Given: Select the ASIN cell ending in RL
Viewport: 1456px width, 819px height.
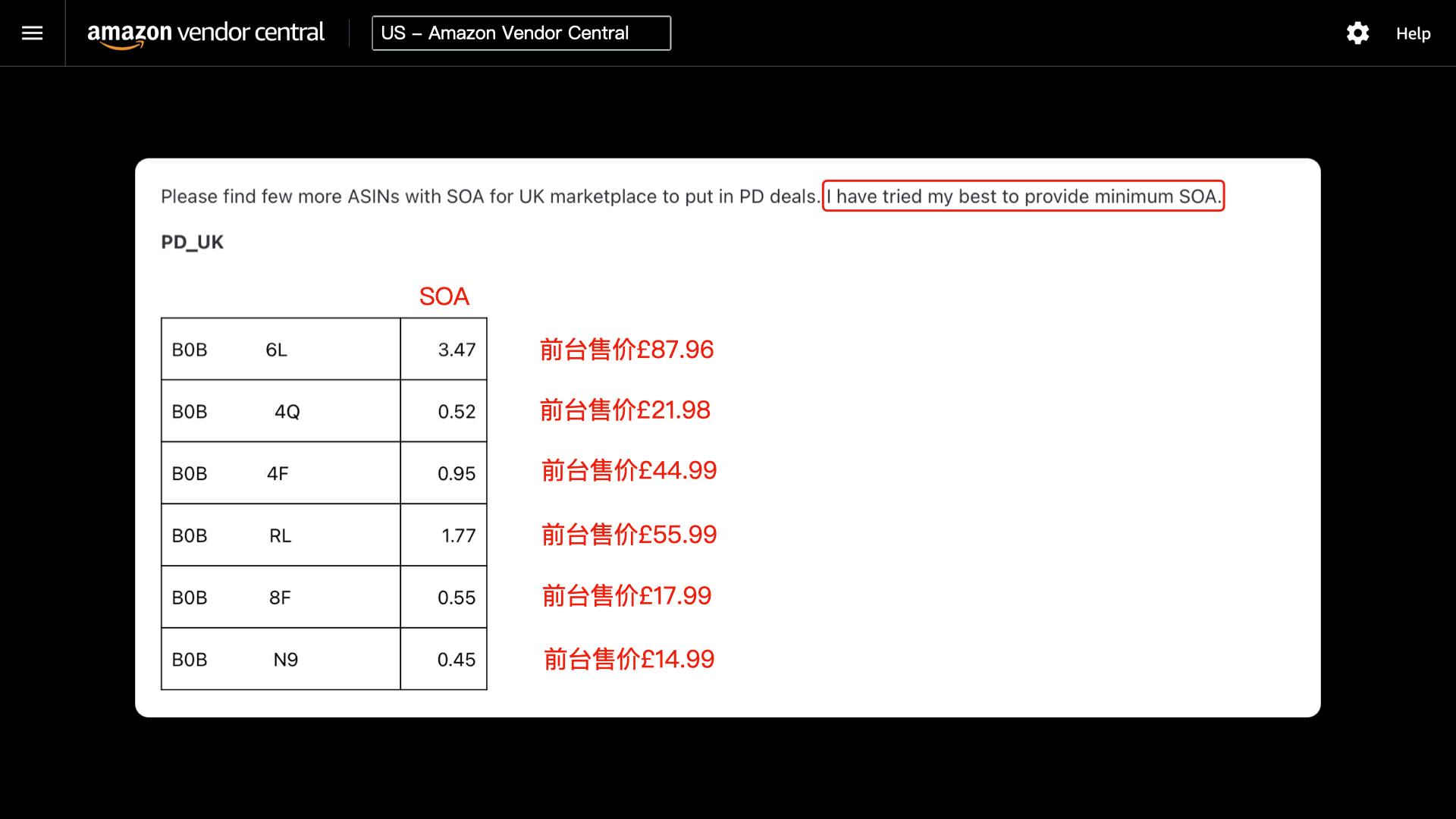Looking at the screenshot, I should pyautogui.click(x=281, y=536).
